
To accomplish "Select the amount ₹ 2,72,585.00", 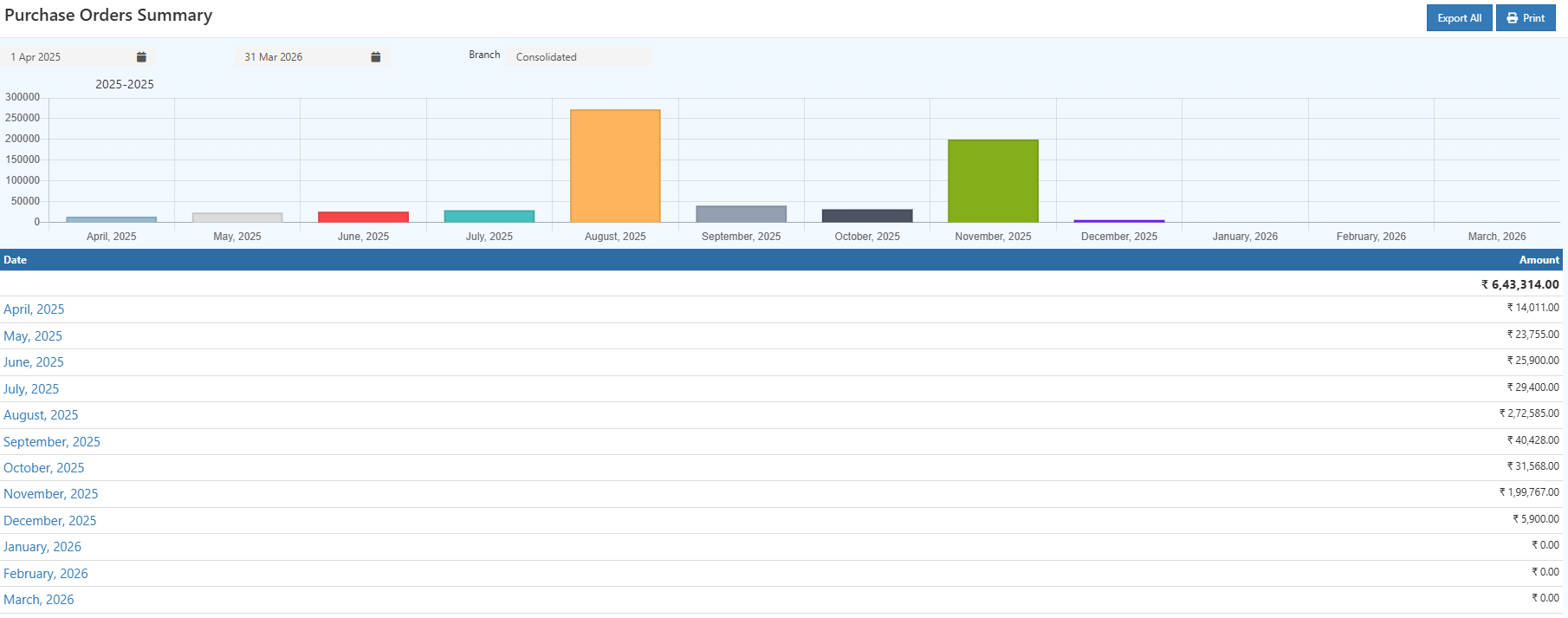I will click(1529, 413).
